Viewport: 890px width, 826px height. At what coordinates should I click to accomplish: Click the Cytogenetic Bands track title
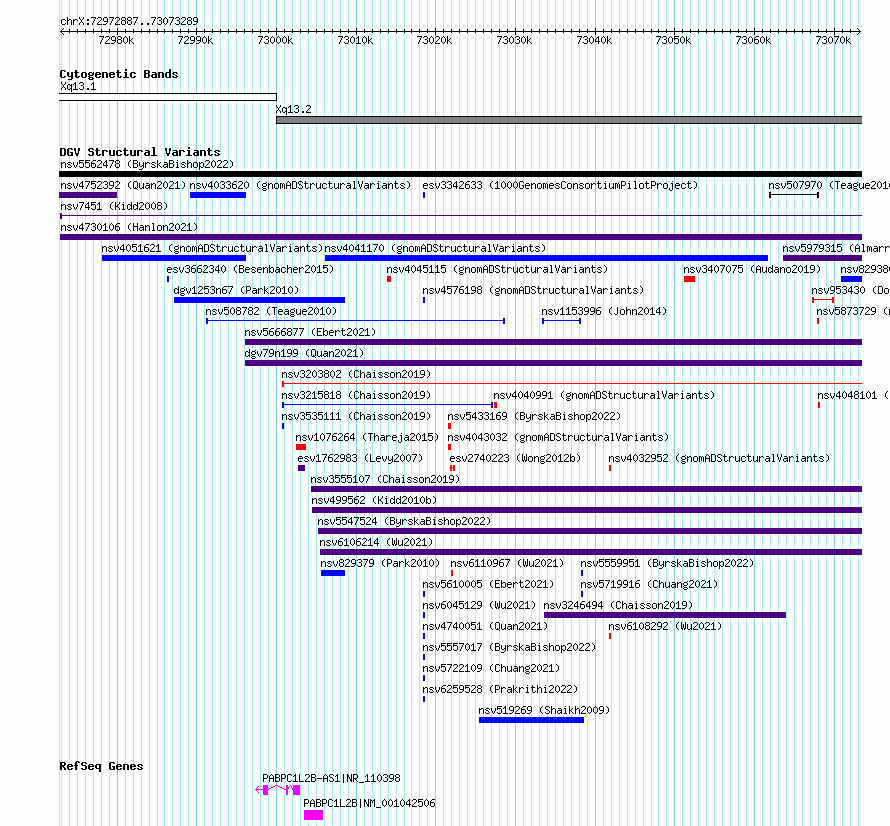(119, 74)
